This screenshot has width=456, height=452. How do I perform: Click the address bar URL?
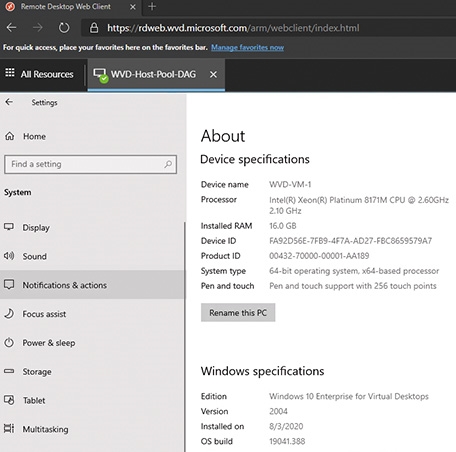point(233,28)
